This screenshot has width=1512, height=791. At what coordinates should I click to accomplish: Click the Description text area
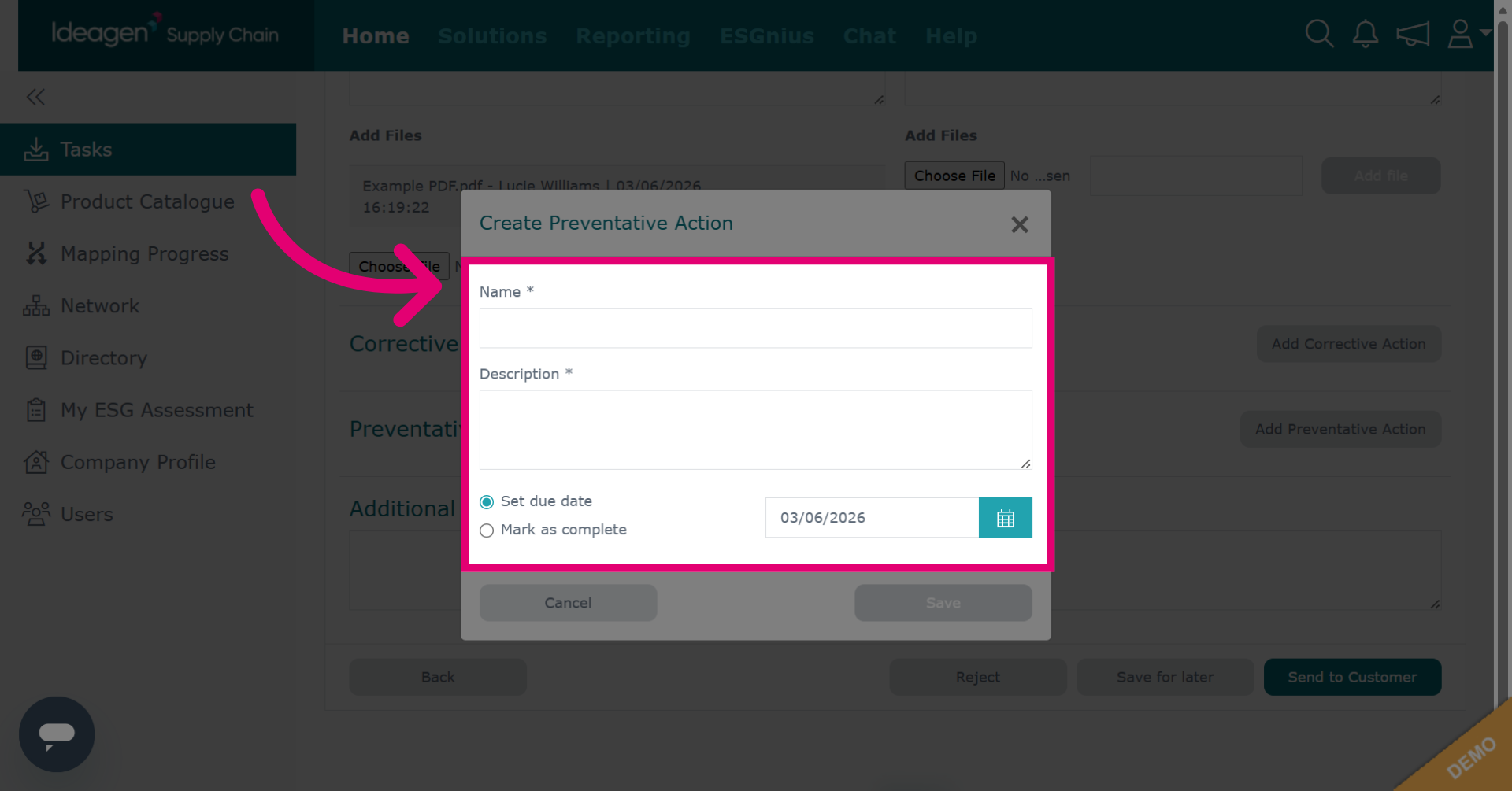[x=756, y=430]
